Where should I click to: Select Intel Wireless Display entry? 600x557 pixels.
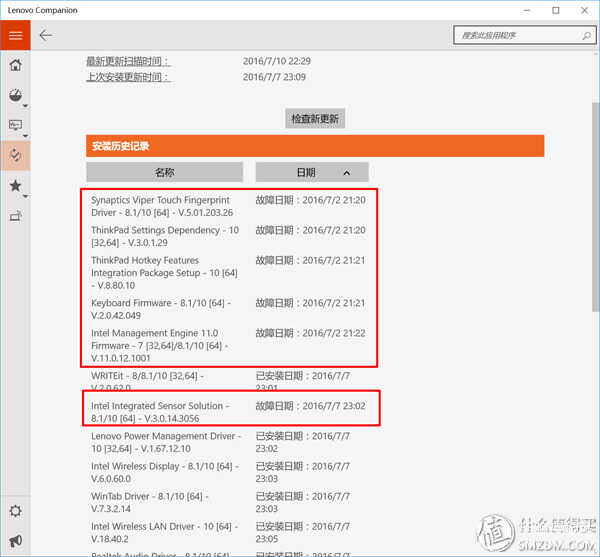[165, 472]
